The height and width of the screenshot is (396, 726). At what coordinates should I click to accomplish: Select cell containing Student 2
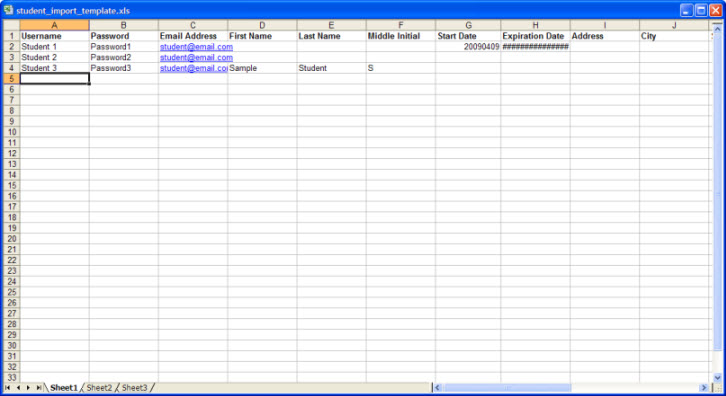54,57
